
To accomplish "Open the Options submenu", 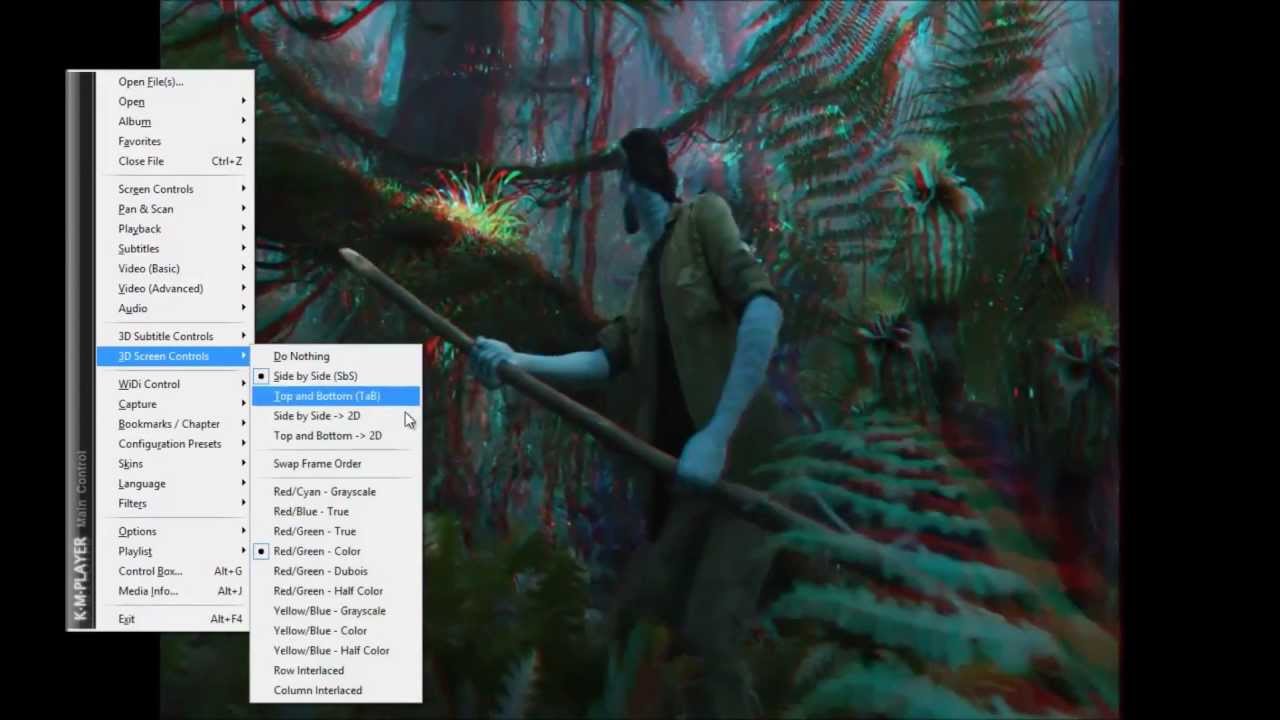I will pos(174,531).
